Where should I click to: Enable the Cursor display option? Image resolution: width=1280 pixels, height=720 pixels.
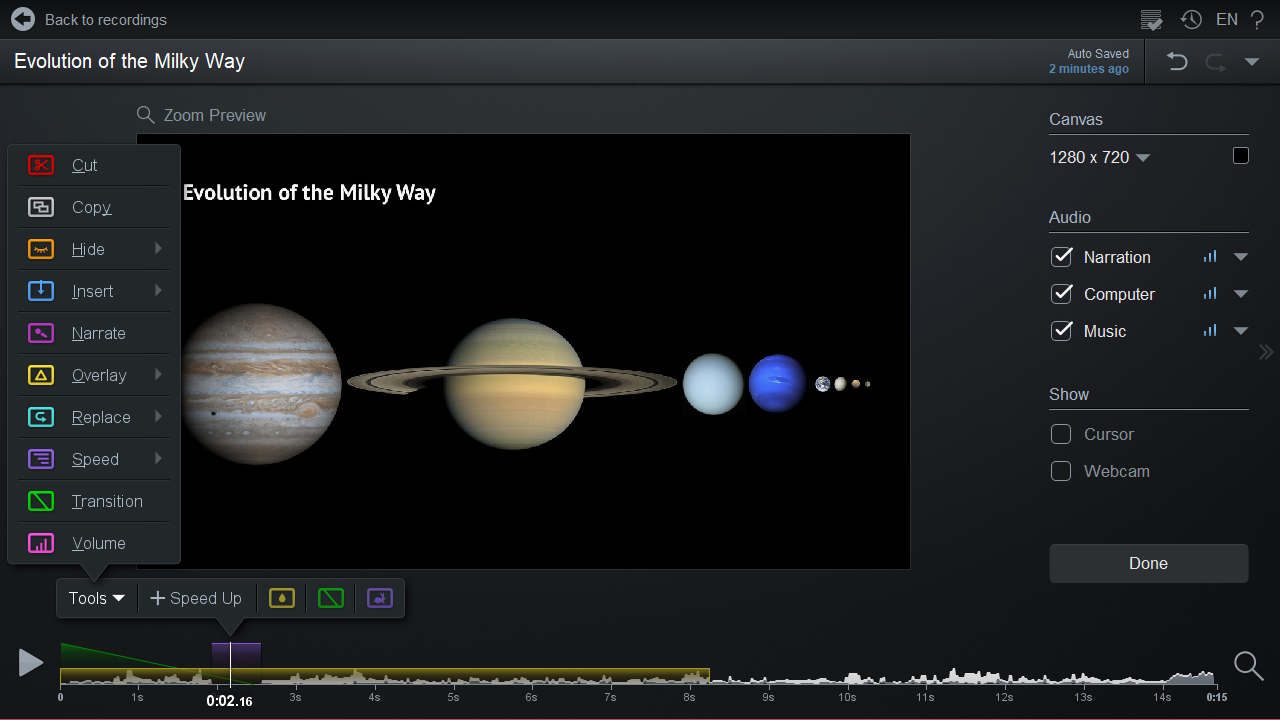[x=1061, y=434]
